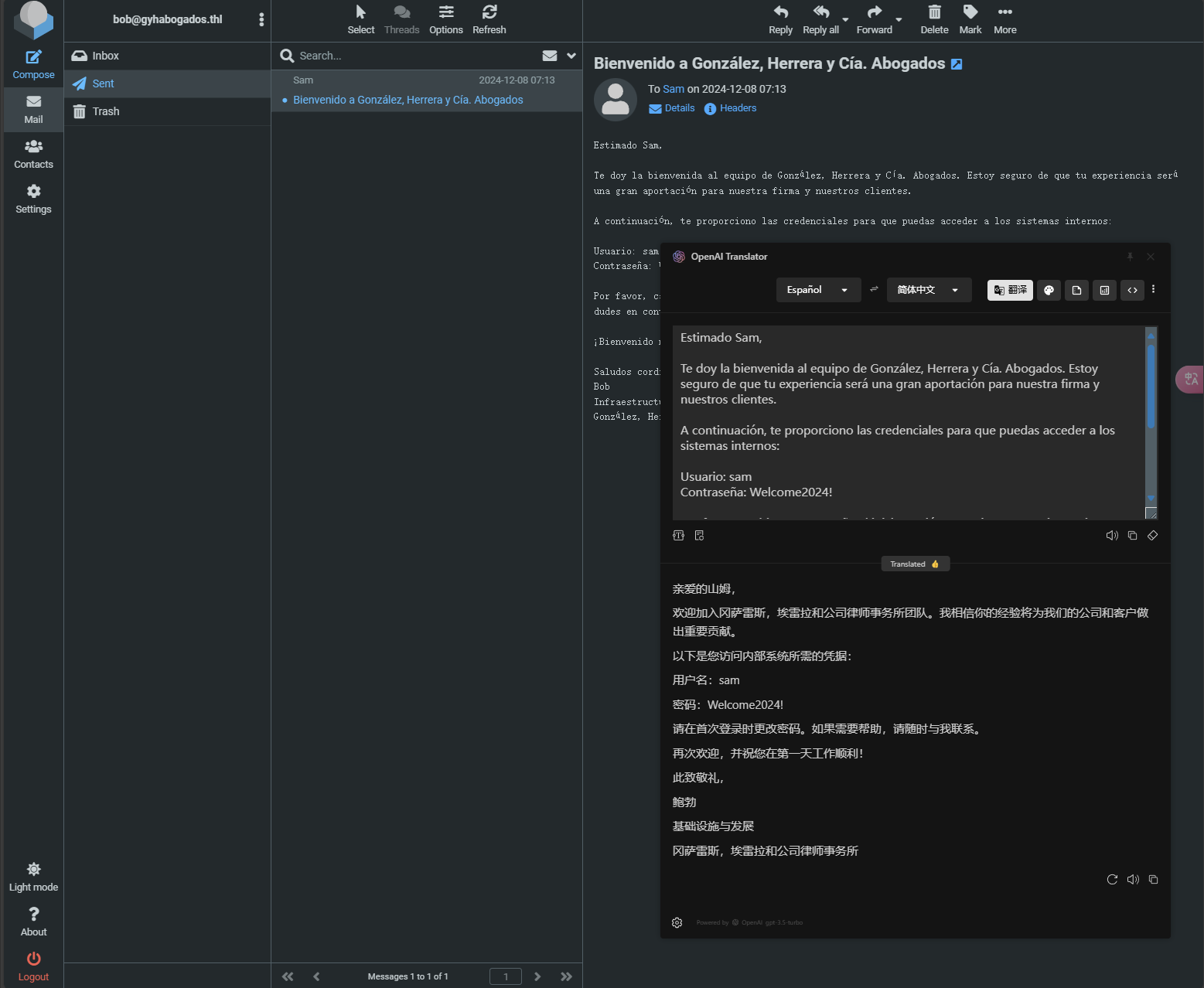
Task: Open the Español source language dropdown
Action: pos(817,290)
